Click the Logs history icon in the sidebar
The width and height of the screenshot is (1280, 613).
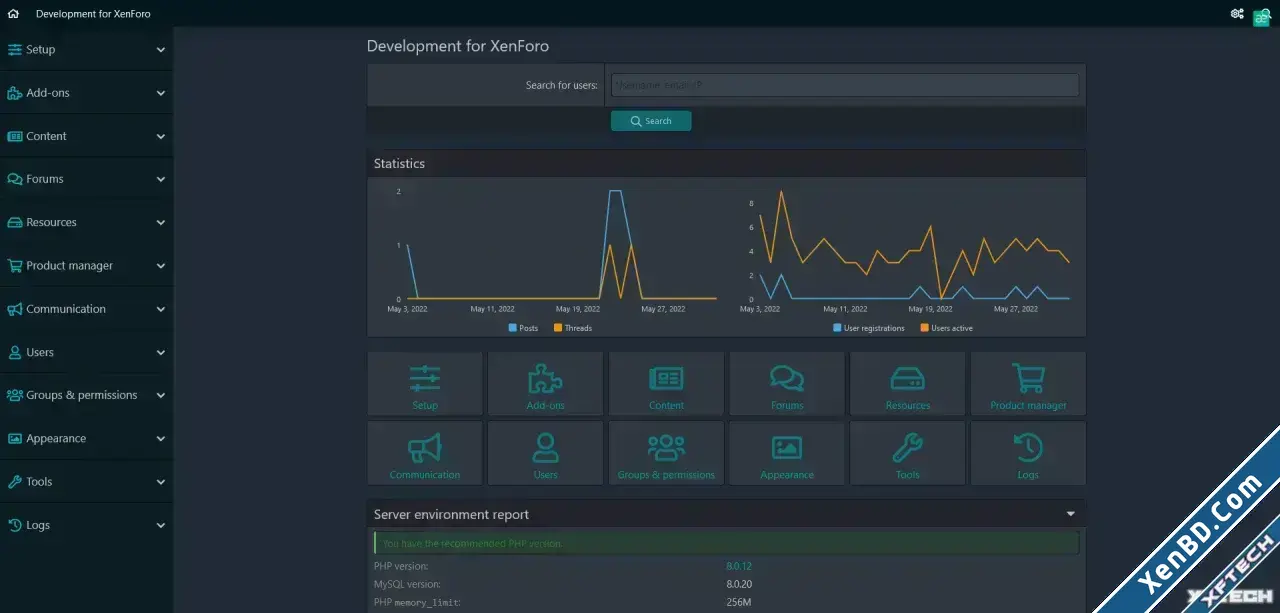15,525
